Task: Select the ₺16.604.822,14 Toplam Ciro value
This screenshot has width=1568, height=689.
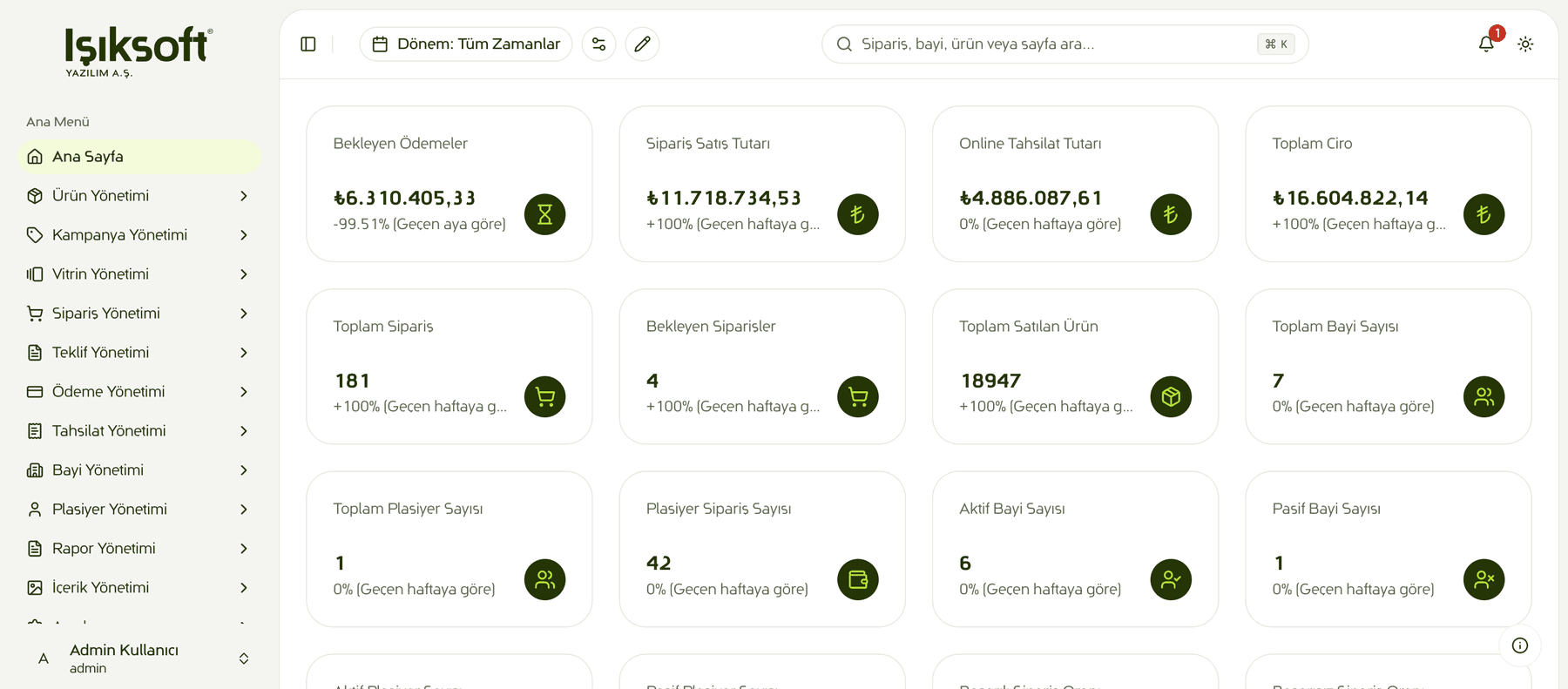Action: (1350, 199)
